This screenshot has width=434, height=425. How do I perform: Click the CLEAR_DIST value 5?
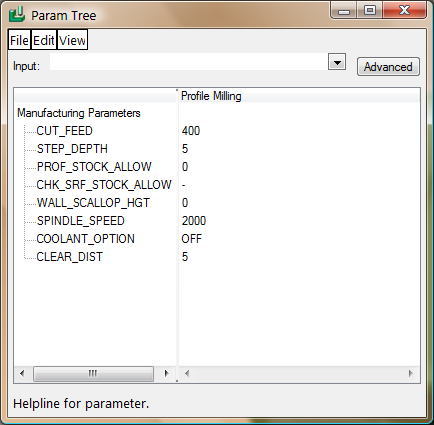[185, 257]
